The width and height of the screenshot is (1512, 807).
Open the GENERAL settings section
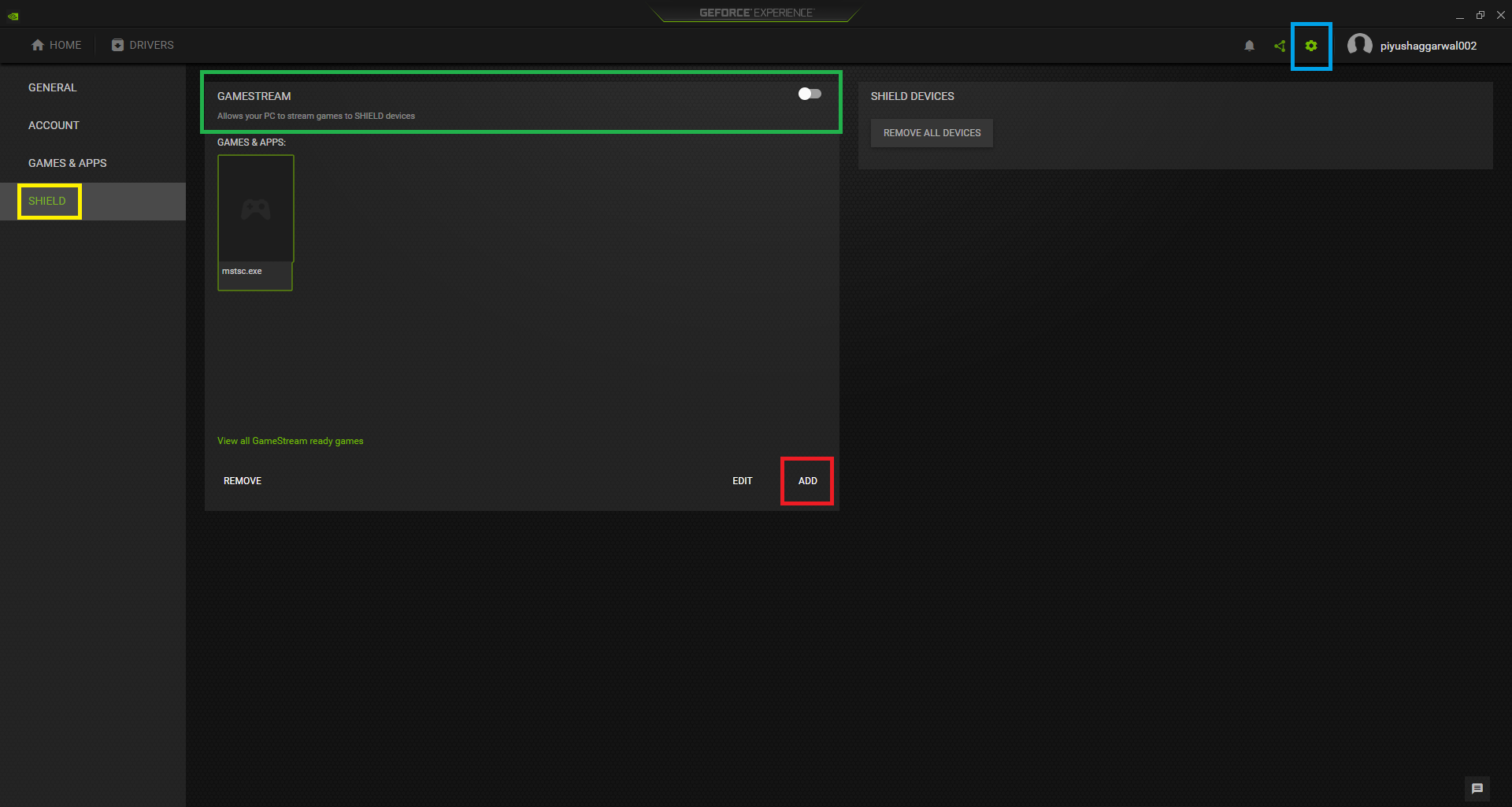pos(93,87)
